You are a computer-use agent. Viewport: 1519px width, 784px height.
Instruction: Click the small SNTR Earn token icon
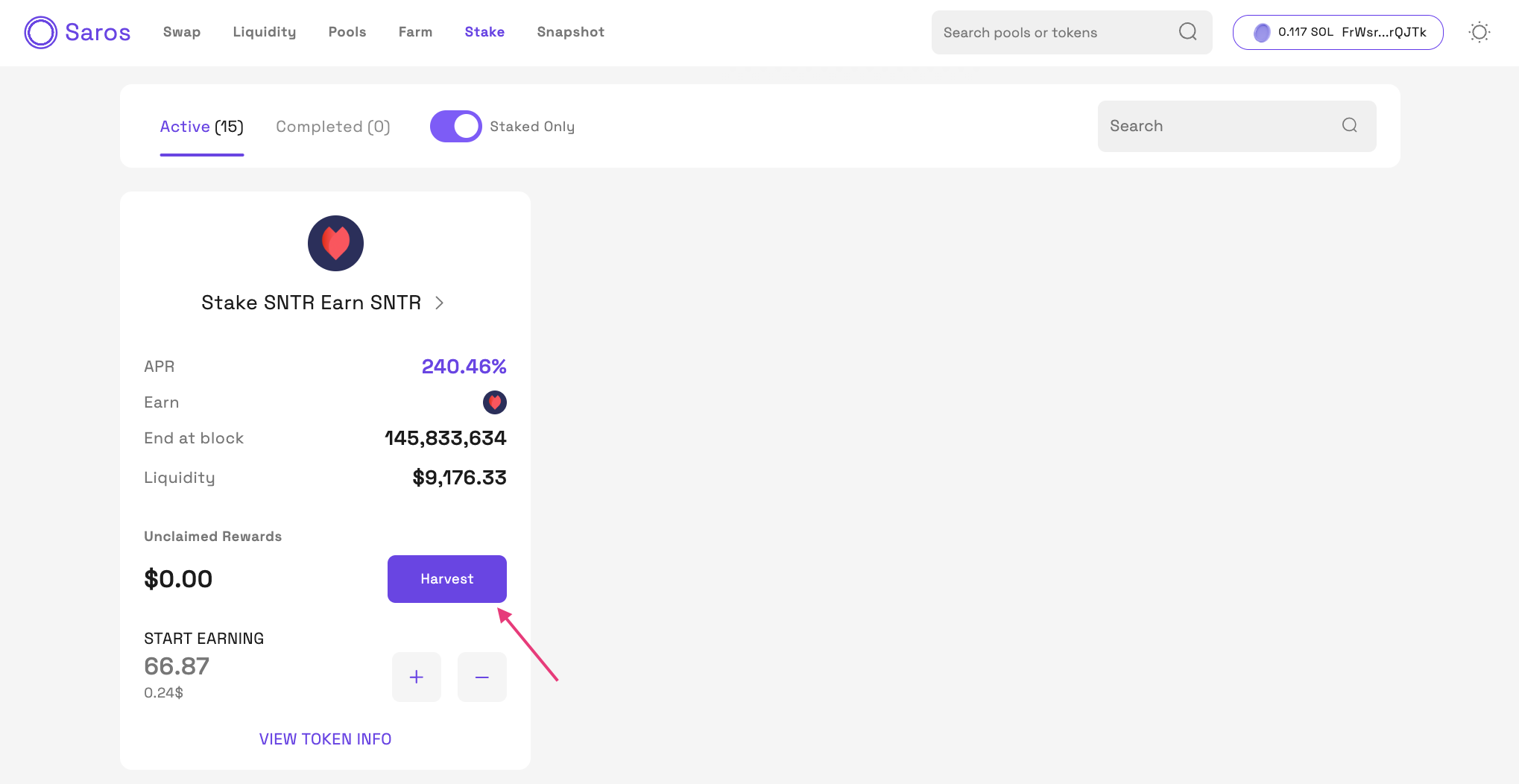494,402
